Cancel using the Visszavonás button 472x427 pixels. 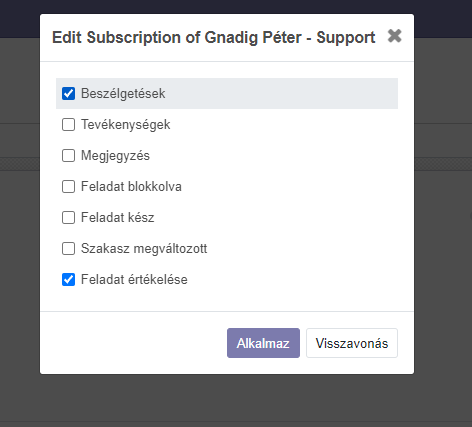pos(352,343)
